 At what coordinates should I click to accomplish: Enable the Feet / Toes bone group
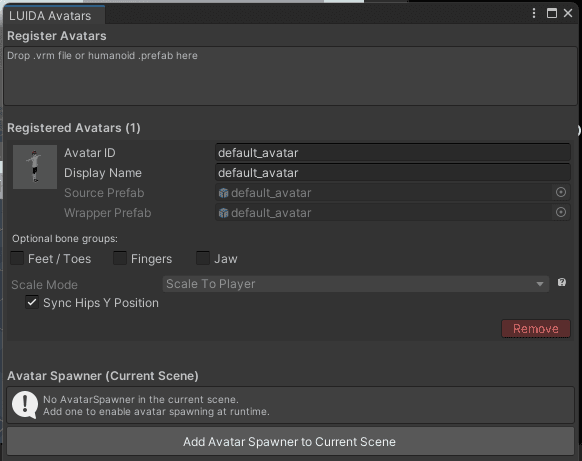click(x=17, y=258)
